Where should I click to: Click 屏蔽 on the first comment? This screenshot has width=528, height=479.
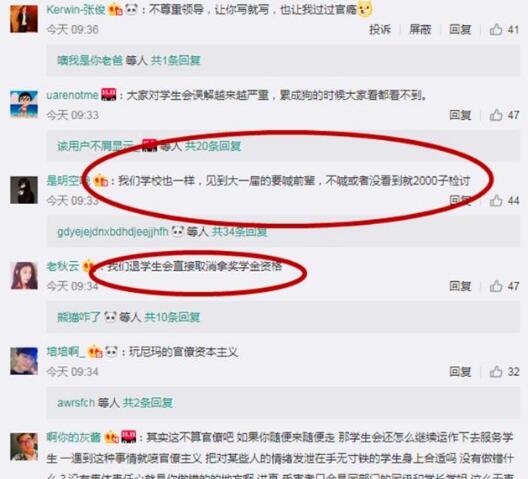point(420,29)
